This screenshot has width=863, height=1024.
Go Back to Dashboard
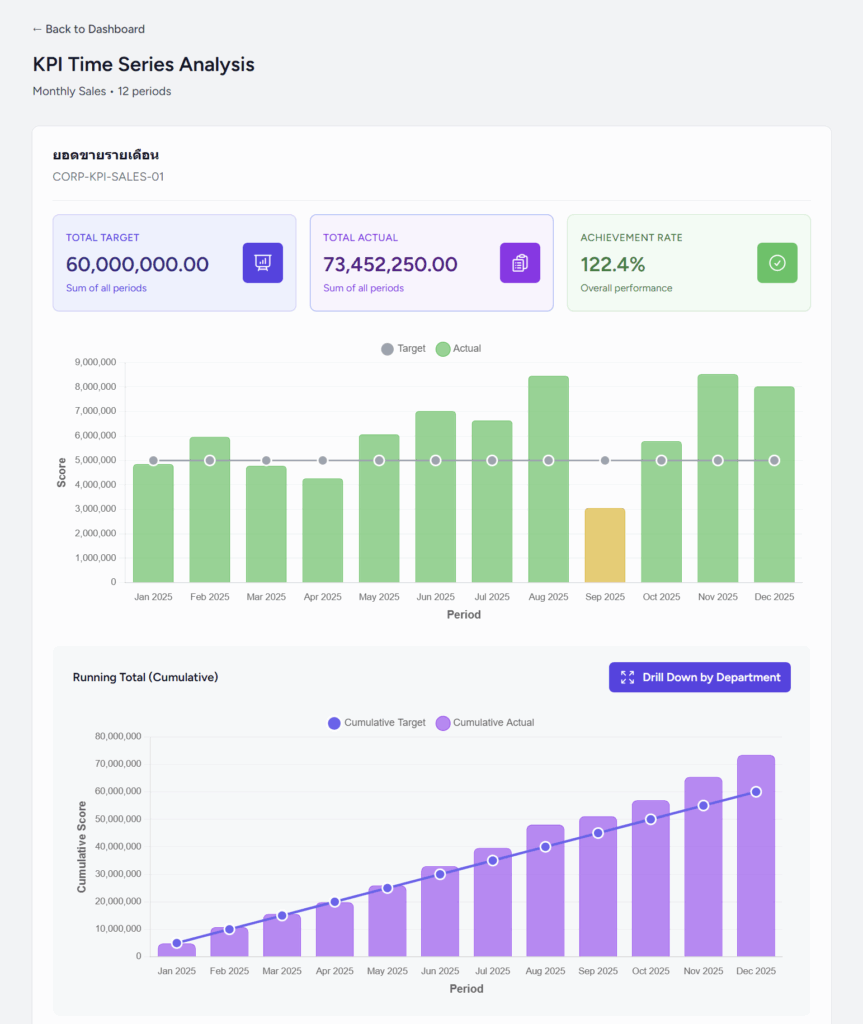coord(88,29)
